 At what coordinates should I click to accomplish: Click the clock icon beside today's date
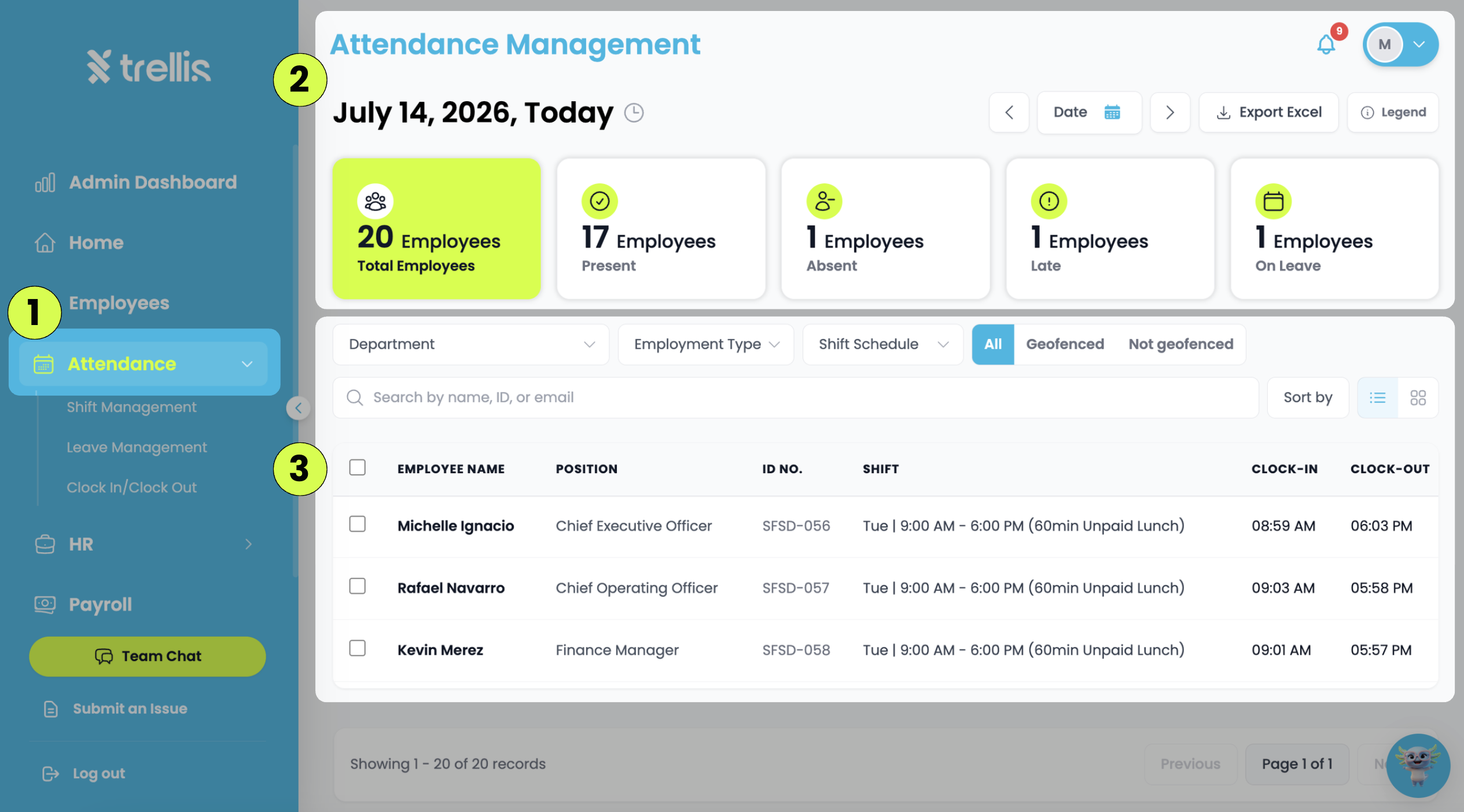[634, 112]
